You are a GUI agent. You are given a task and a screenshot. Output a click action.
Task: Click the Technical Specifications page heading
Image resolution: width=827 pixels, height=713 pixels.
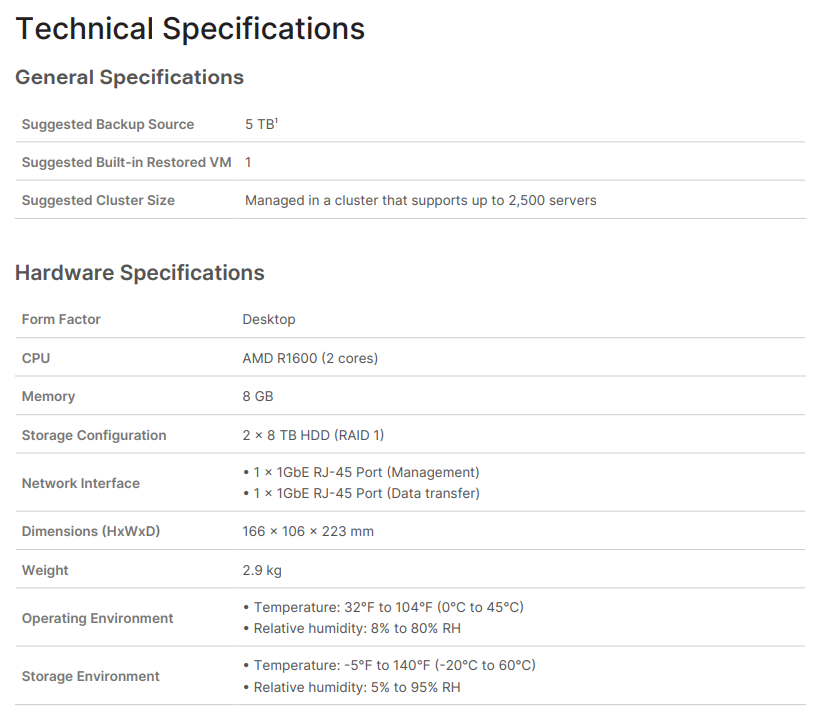(x=190, y=28)
